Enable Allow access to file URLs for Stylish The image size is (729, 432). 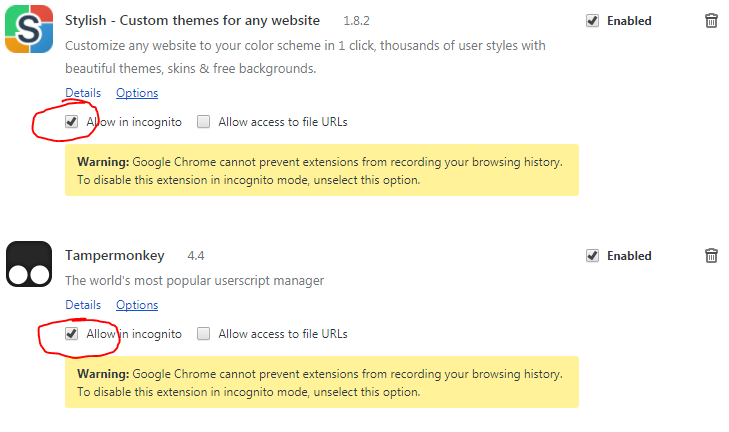203,122
